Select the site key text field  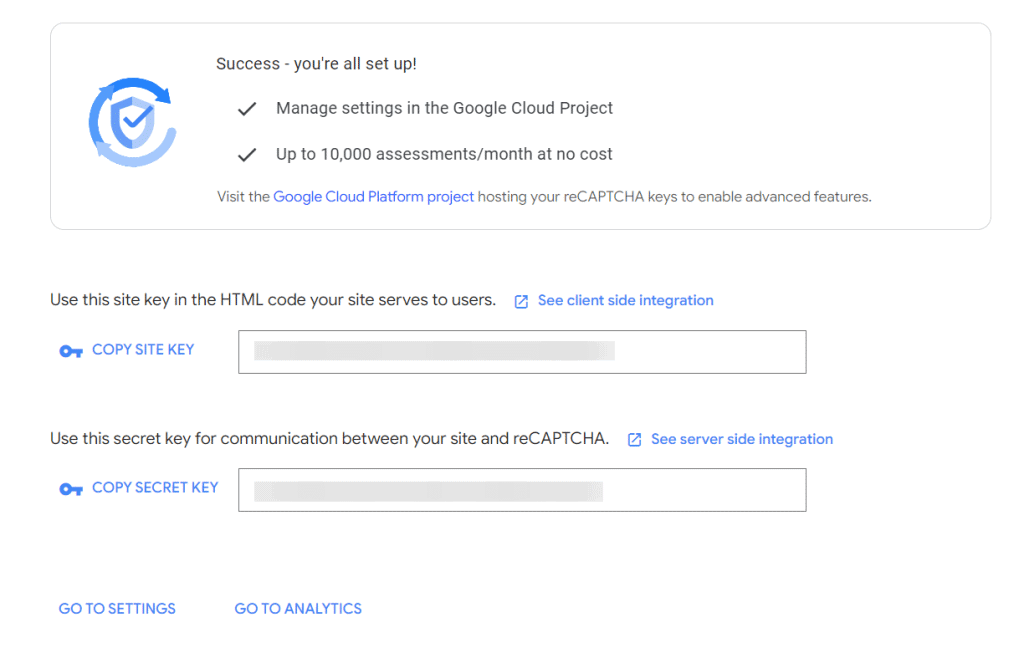(x=522, y=351)
